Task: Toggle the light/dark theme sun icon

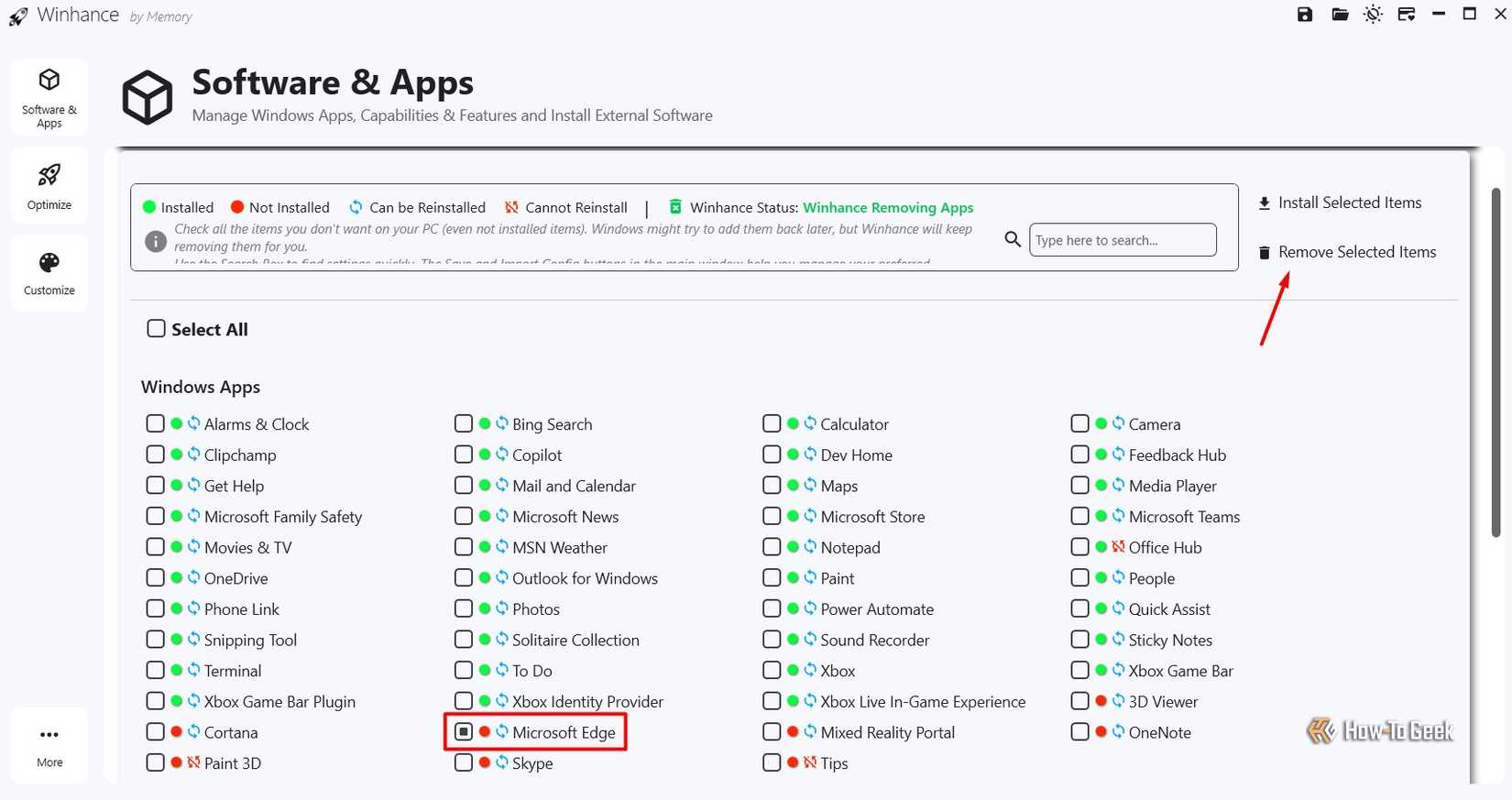Action: coord(1373,15)
